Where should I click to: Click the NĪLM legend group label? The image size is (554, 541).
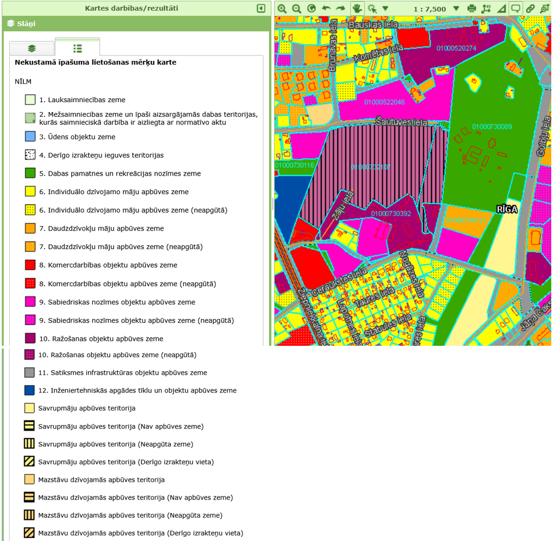(x=23, y=82)
